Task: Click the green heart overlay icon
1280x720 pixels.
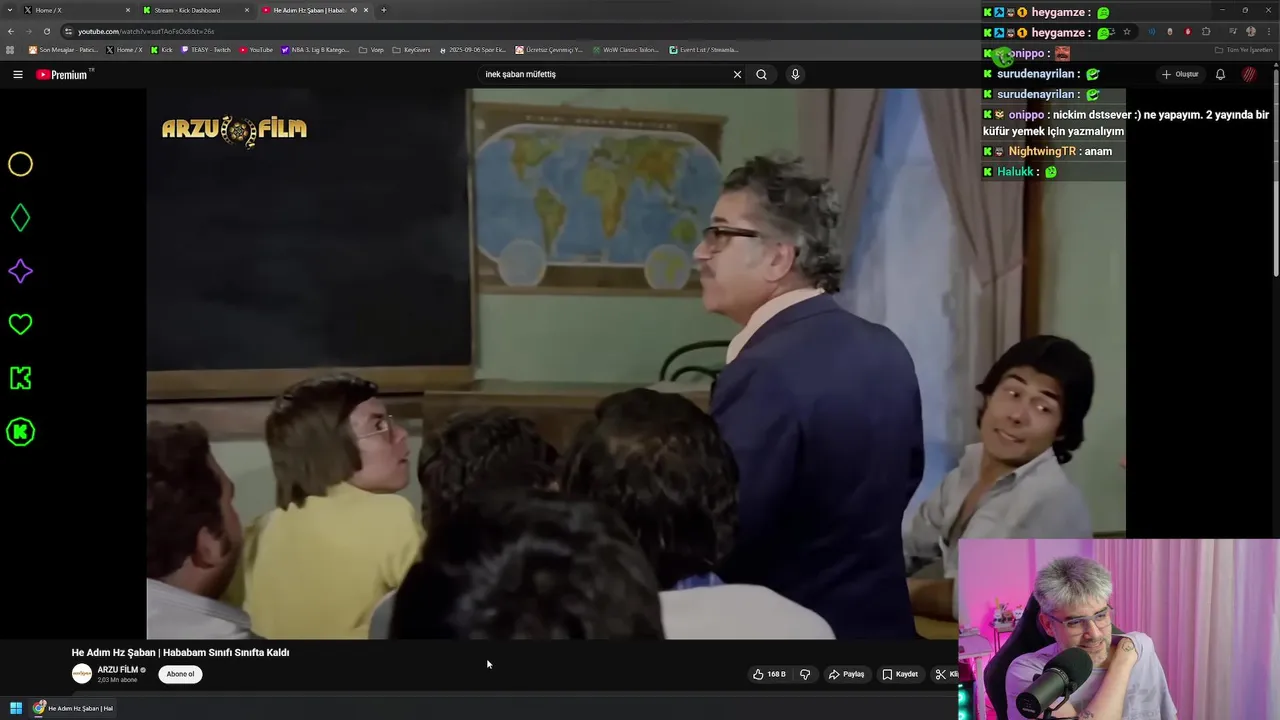Action: [x=20, y=324]
